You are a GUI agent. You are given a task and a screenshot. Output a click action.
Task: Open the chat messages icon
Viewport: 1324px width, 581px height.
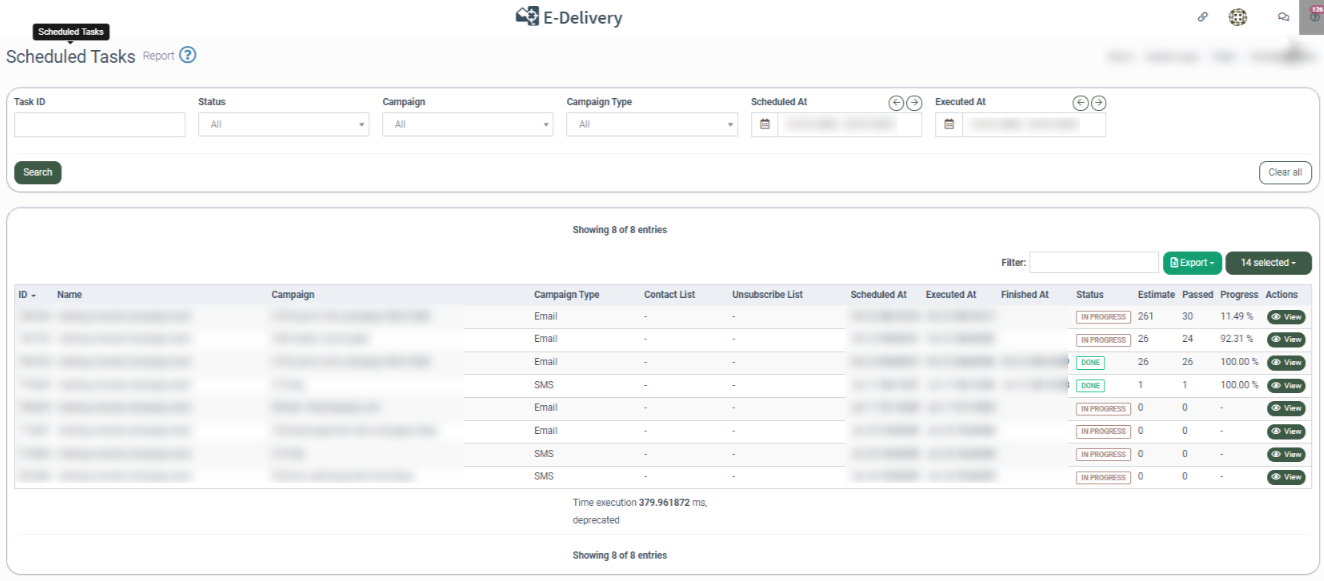click(1283, 17)
